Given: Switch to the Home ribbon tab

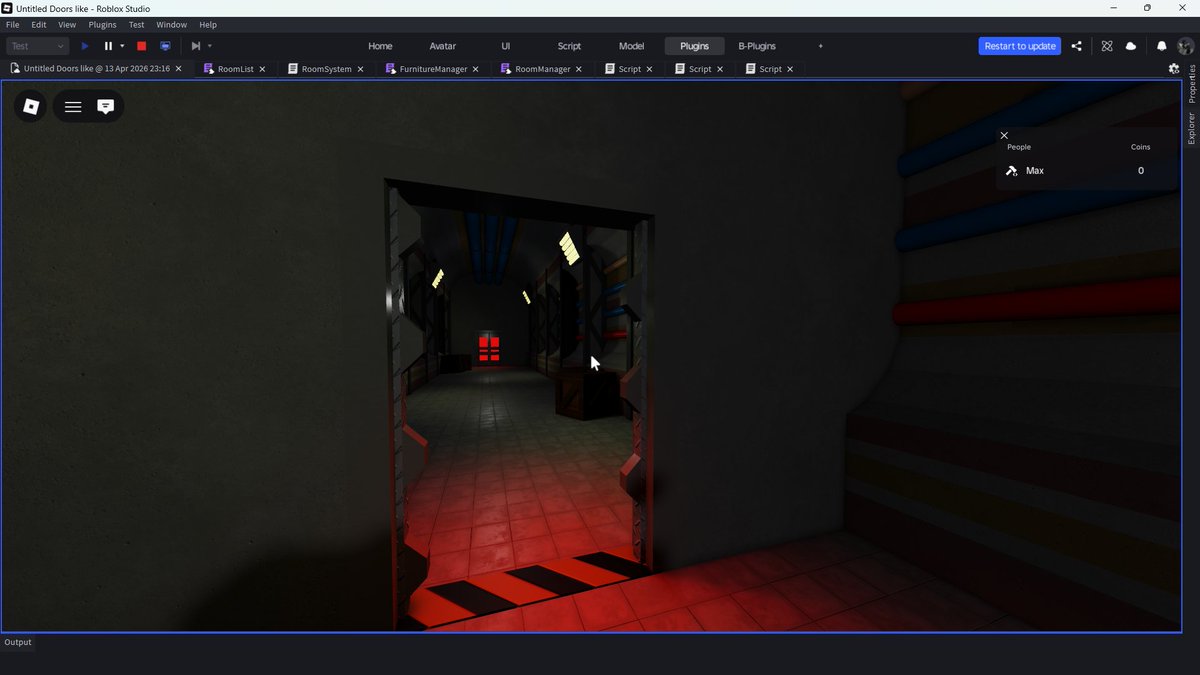Looking at the screenshot, I should click(380, 46).
